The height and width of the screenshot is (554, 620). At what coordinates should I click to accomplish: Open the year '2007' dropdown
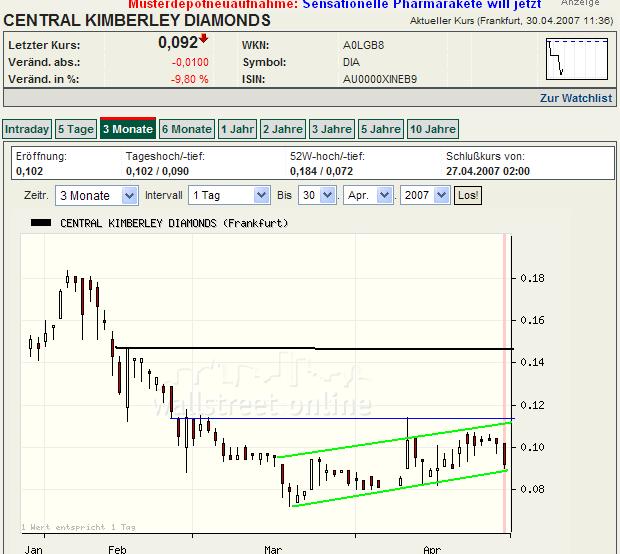(x=425, y=195)
